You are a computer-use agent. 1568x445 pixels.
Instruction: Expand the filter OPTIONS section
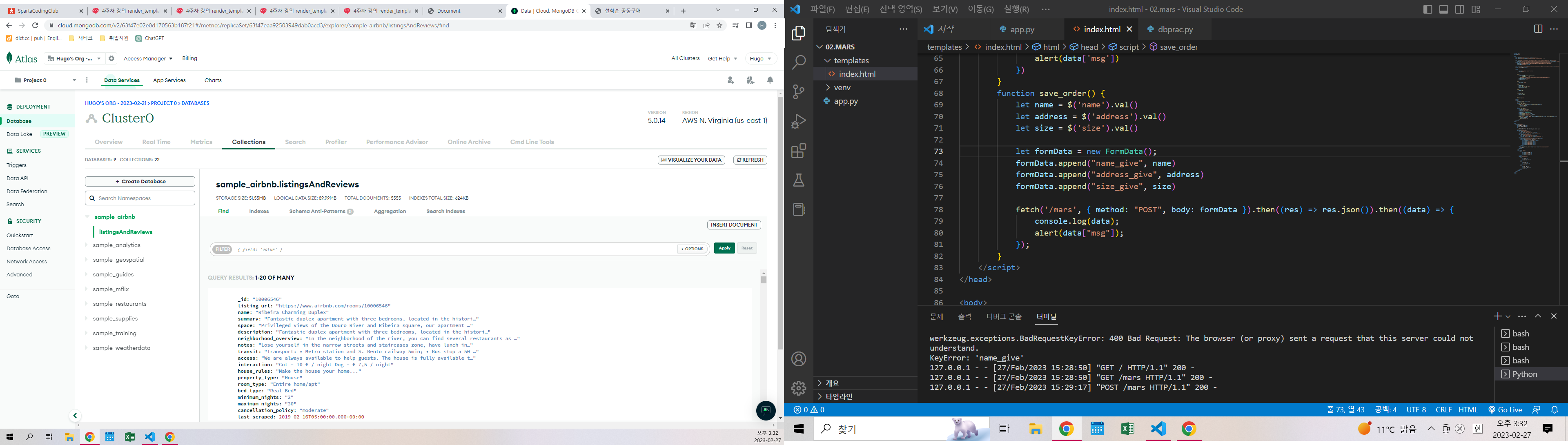pyautogui.click(x=693, y=248)
